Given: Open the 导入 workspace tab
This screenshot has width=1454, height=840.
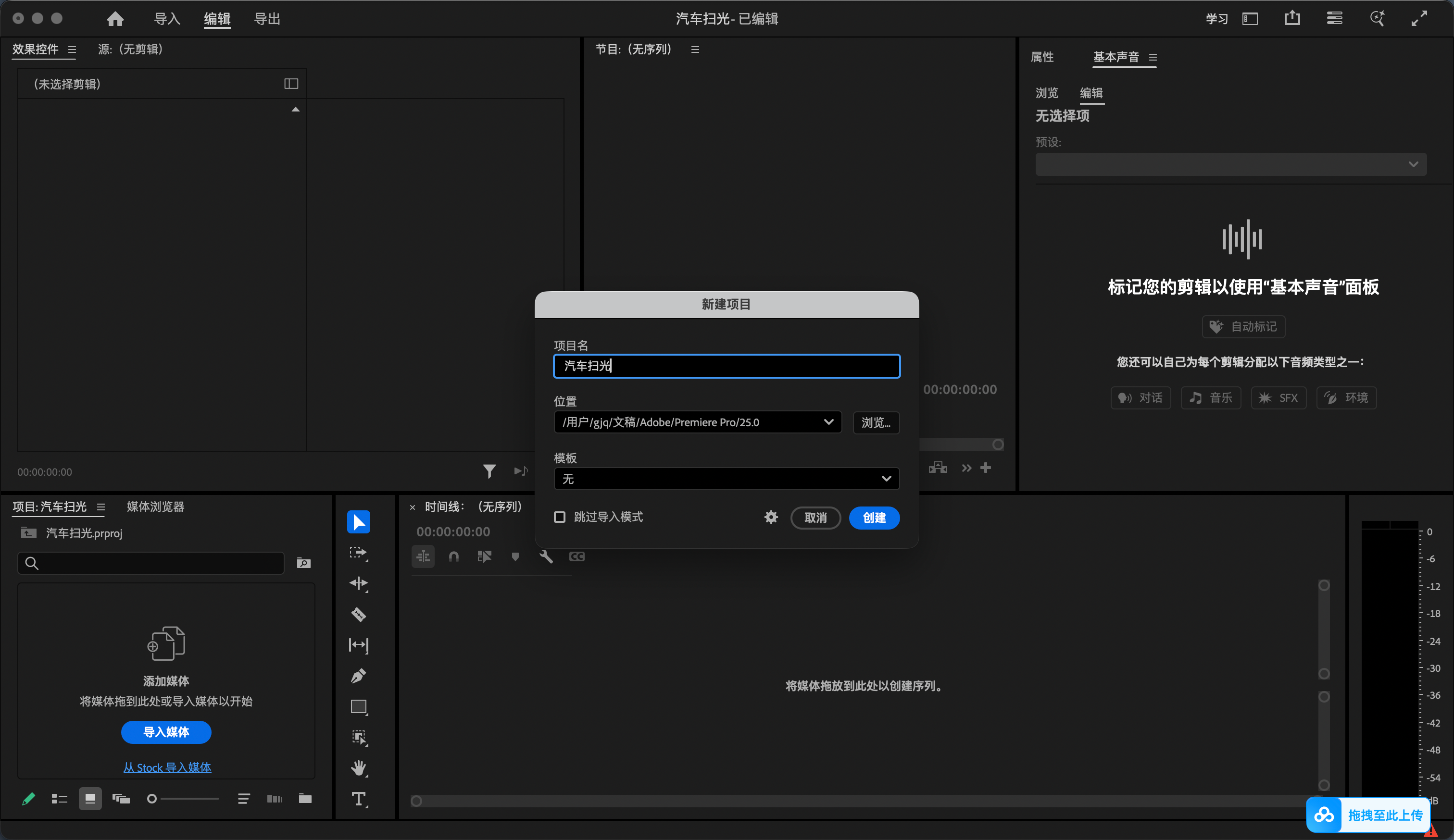Looking at the screenshot, I should 167,19.
